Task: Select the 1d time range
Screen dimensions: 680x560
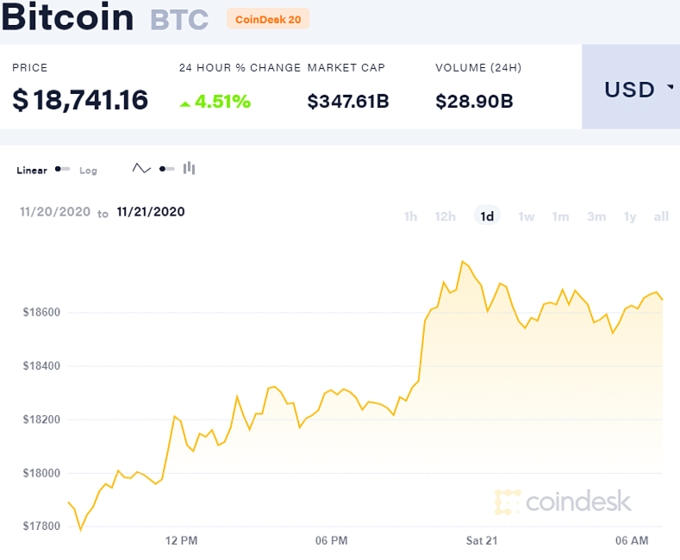Action: coord(487,216)
